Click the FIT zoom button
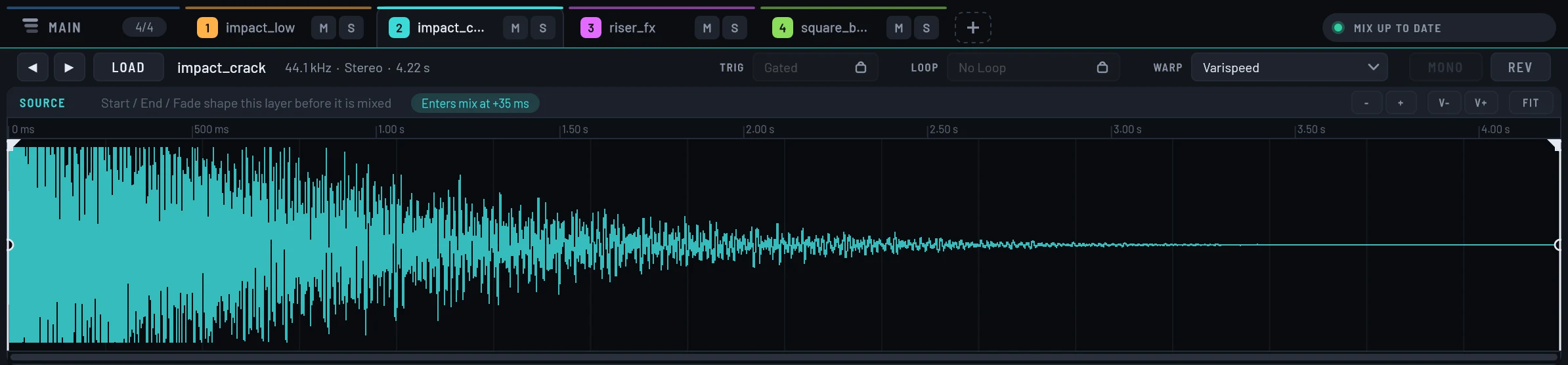The height and width of the screenshot is (365, 1568). [x=1531, y=103]
